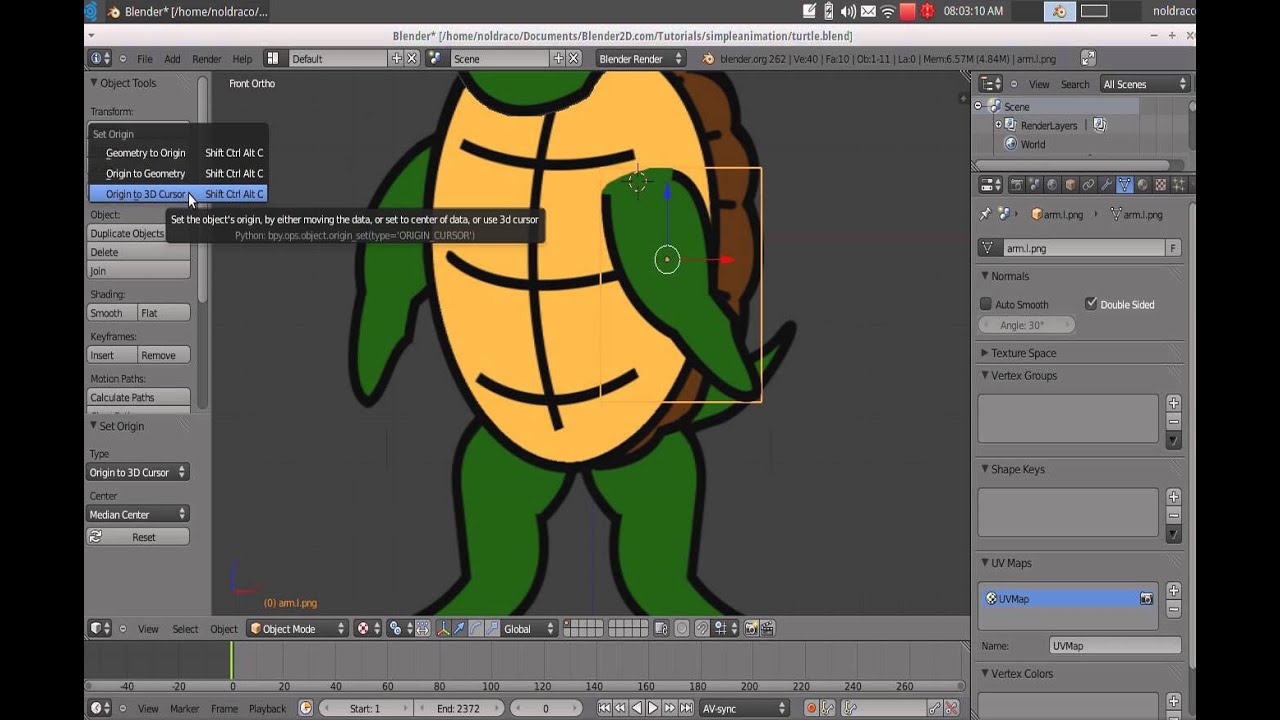Open the File menu
The image size is (1280, 720).
pyautogui.click(x=145, y=59)
